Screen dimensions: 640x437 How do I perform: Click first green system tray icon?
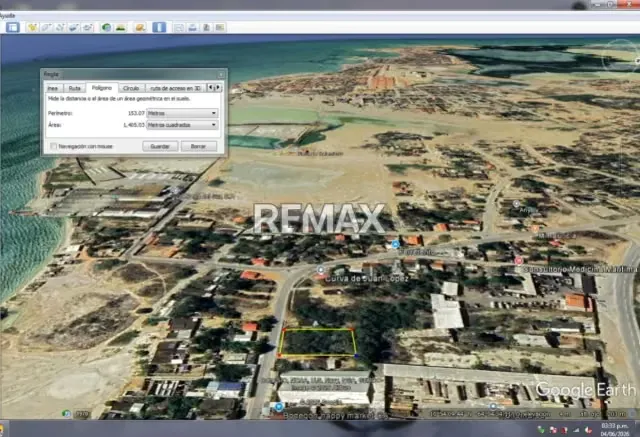541,429
